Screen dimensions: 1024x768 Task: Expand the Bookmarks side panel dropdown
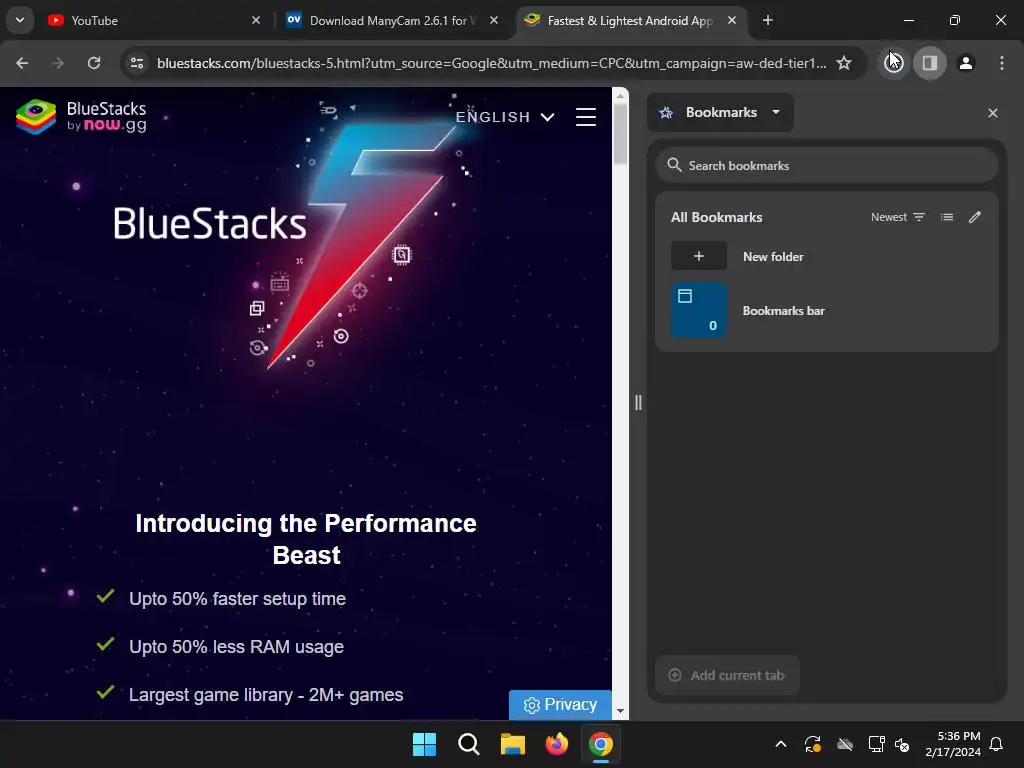click(720, 112)
